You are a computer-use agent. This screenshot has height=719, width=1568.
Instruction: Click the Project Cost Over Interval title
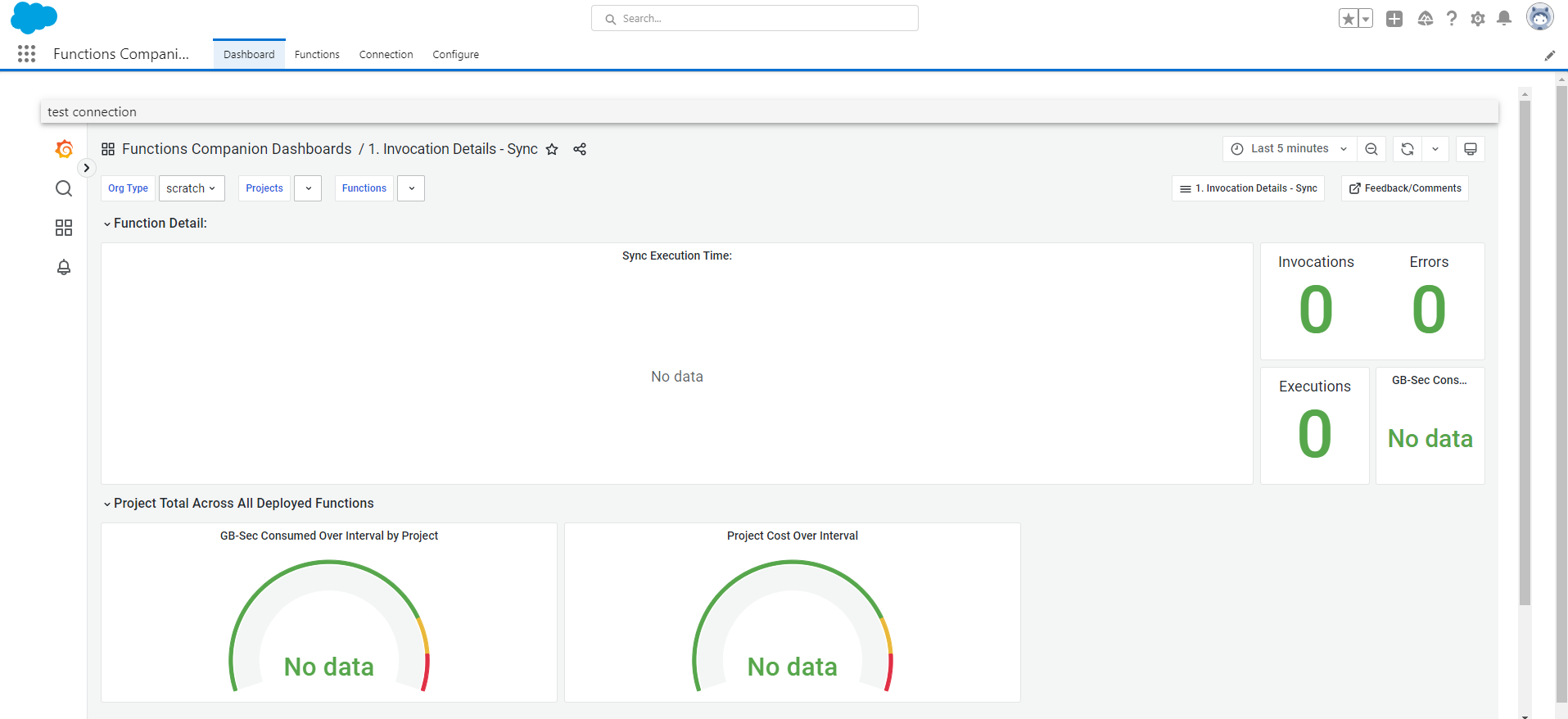click(x=793, y=536)
